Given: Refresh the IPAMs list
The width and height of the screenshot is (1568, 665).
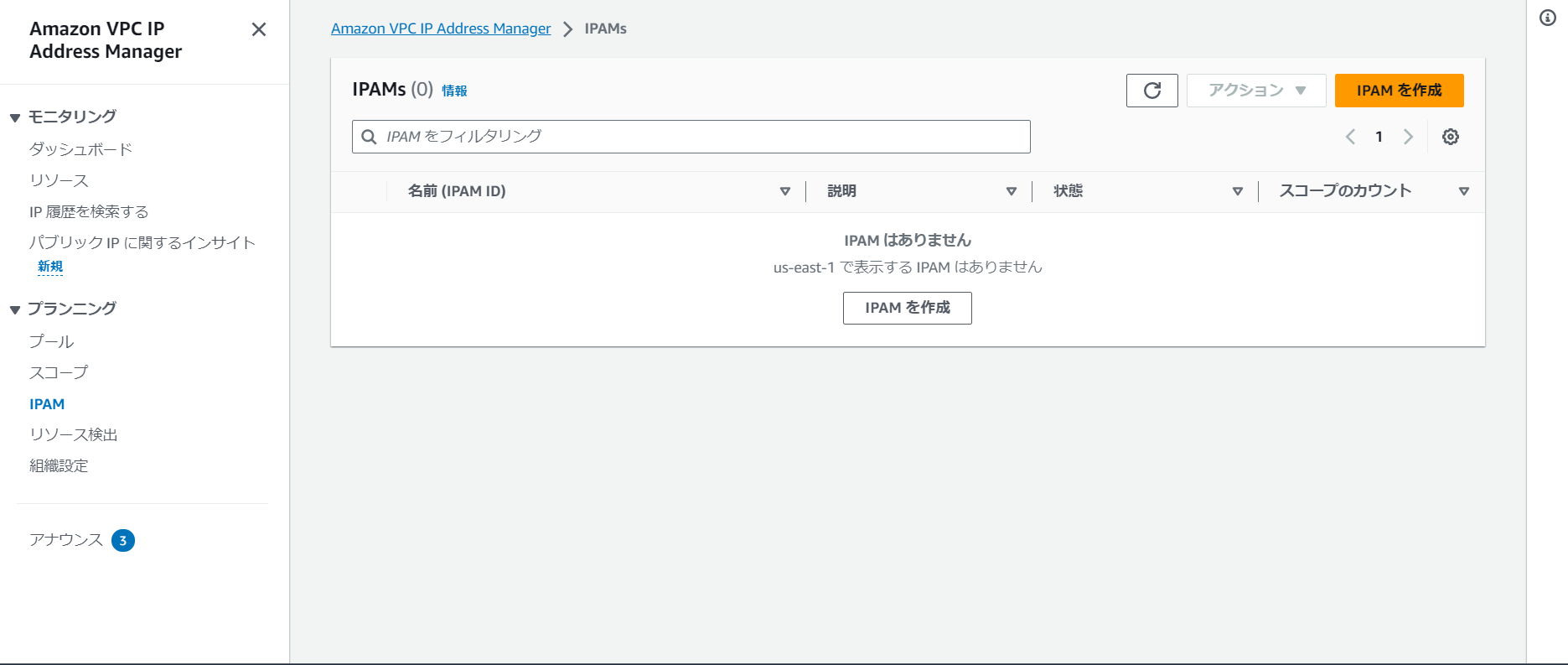Looking at the screenshot, I should [x=1151, y=91].
